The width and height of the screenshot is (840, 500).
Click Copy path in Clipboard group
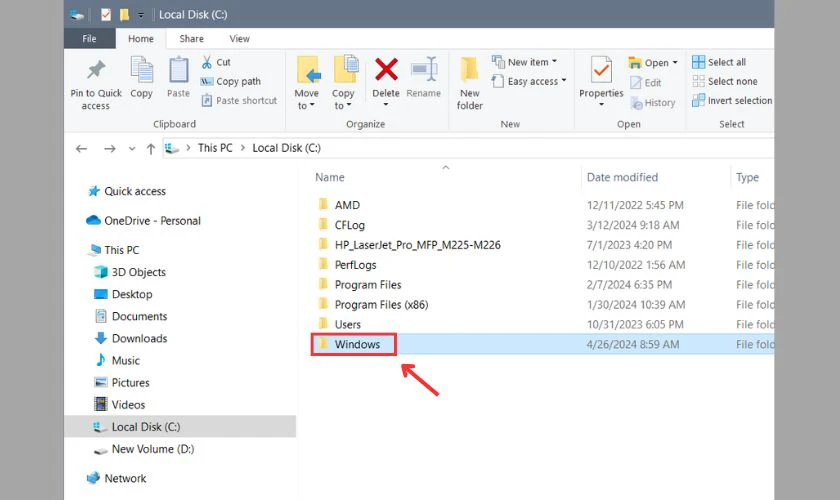pyautogui.click(x=231, y=81)
